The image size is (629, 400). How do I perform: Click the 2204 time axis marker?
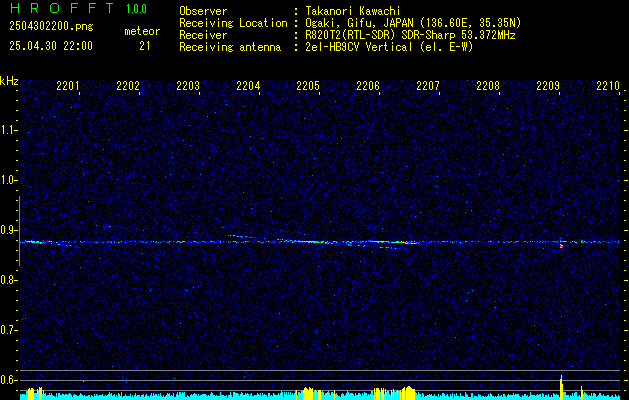(248, 85)
